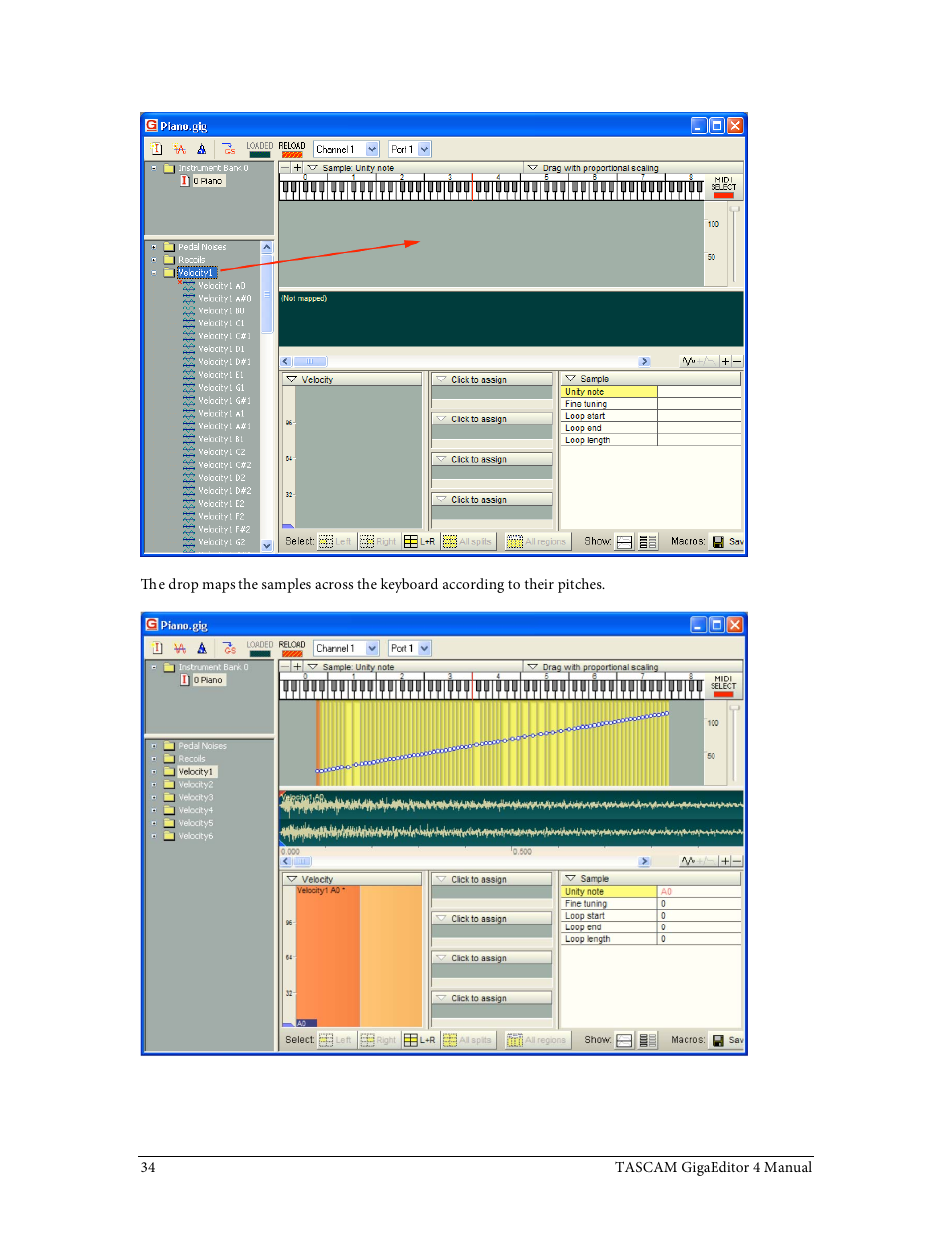
Task: Click 'Loop start' row in upper window
Action: coord(651,416)
